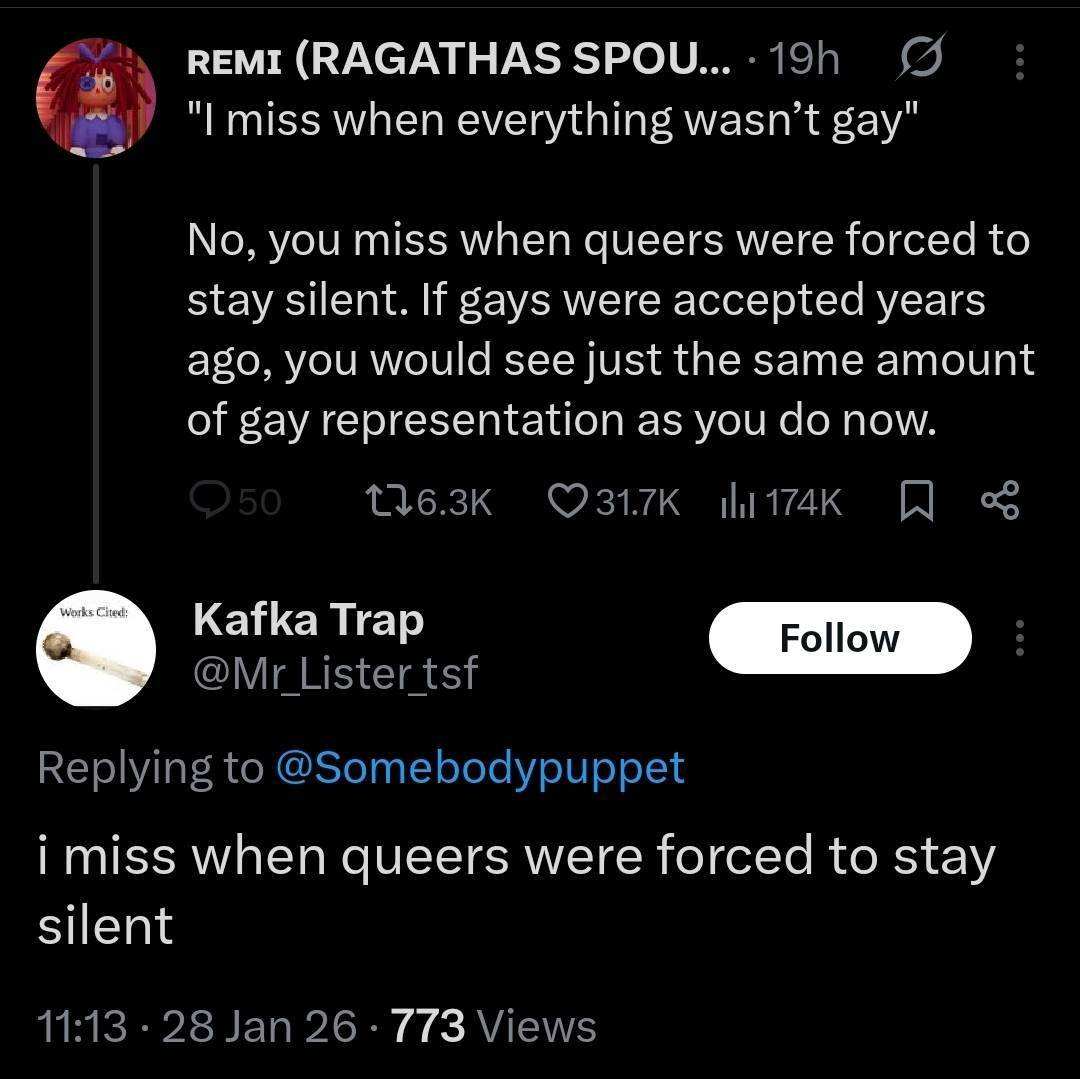Tap the share icon on REMI's tweet
Screen dimensions: 1080x1079
click(x=999, y=501)
